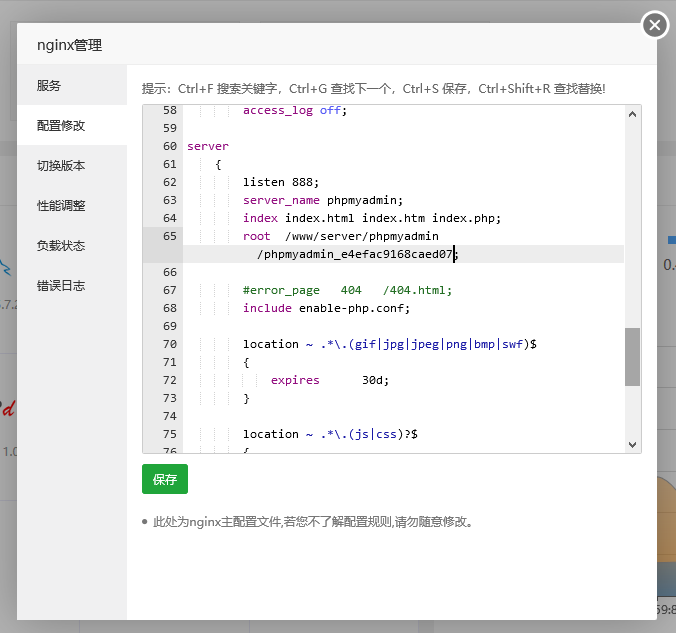This screenshot has width=676, height=633.
Task: Open the 错误日志 tab
Action: (61, 286)
